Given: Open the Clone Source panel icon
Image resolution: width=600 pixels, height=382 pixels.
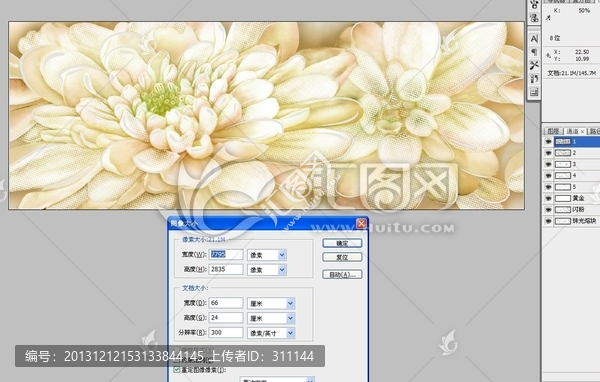Looking at the screenshot, I should (x=534, y=78).
